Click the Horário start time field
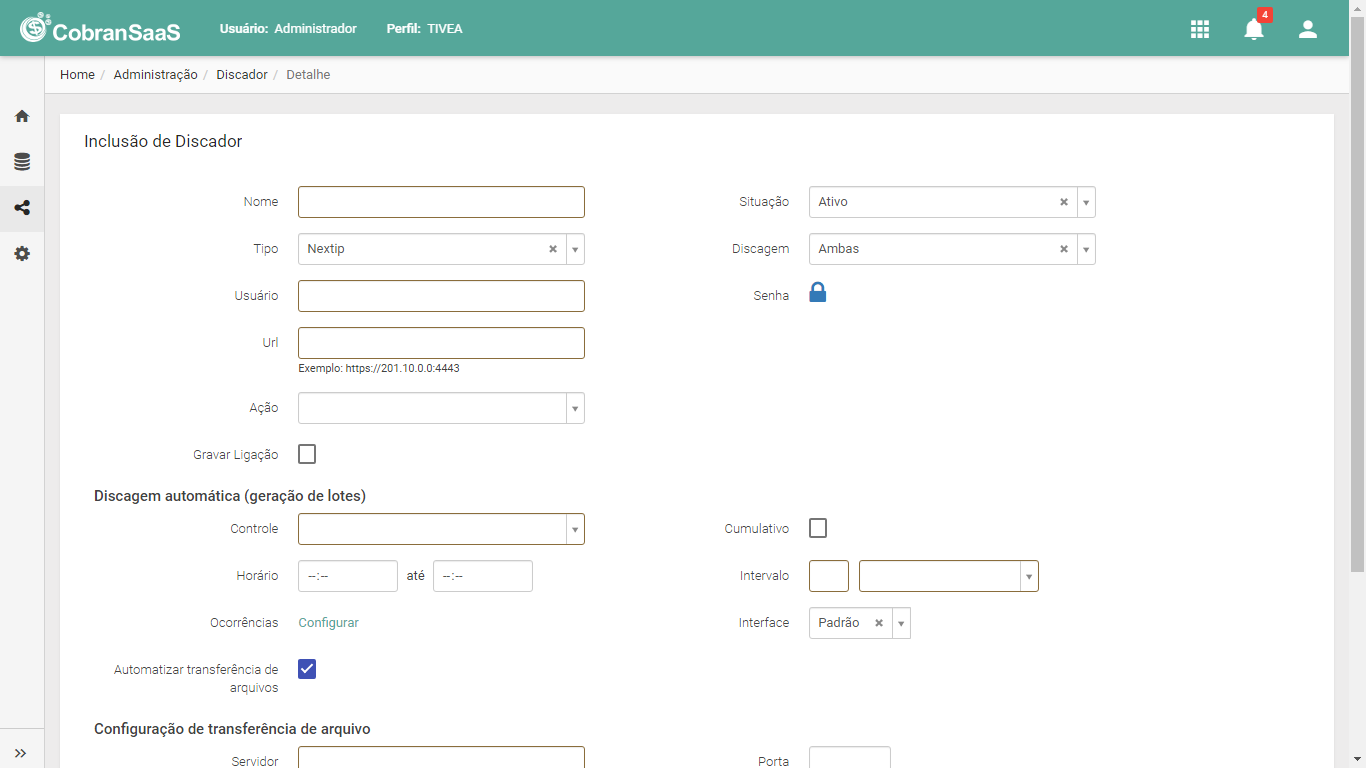The height and width of the screenshot is (768, 1366). [348, 576]
